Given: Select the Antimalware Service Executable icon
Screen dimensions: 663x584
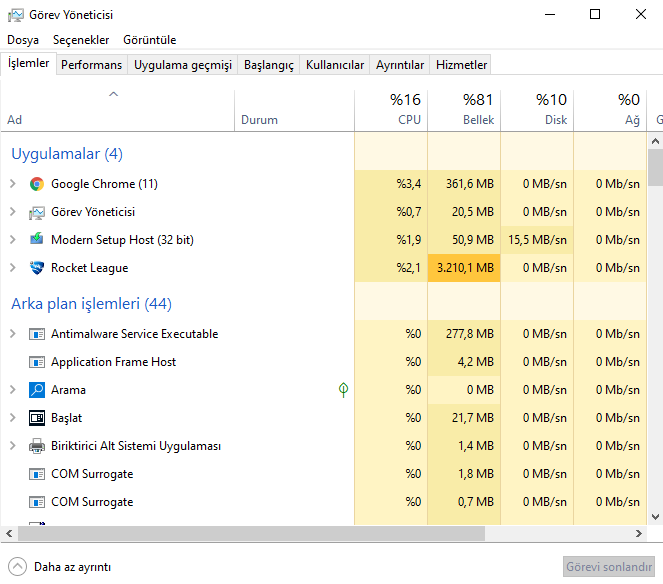Looking at the screenshot, I should click(x=37, y=334).
